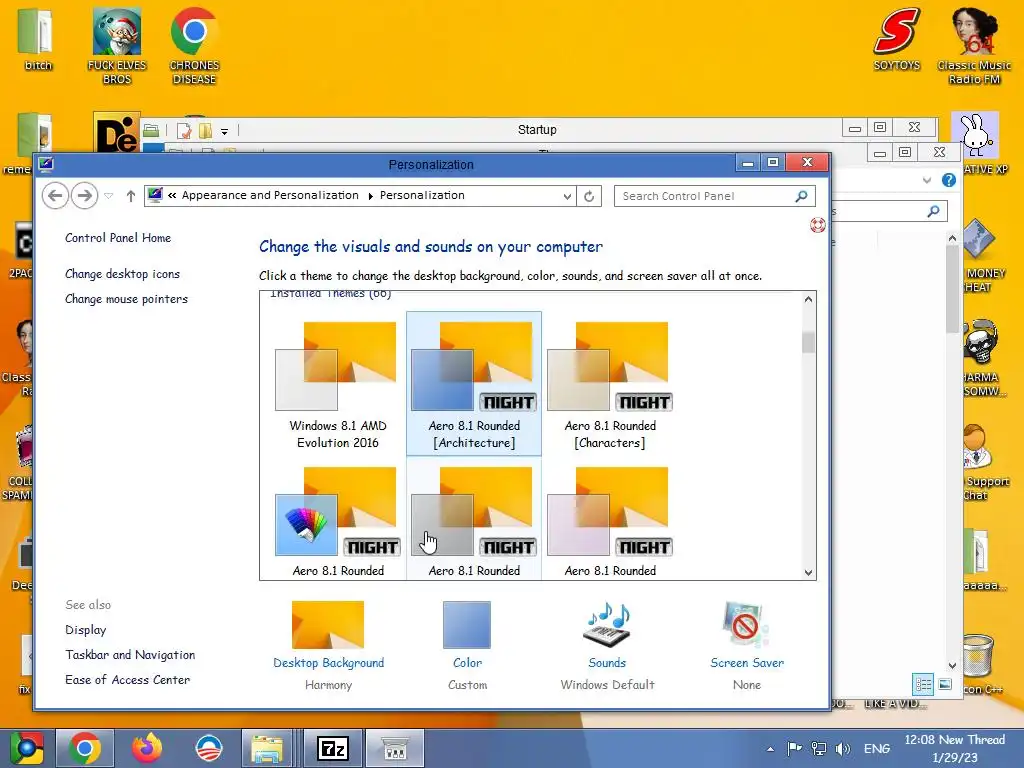The width and height of the screenshot is (1024, 768).
Task: Open the Obama logo taskbar app
Action: click(209, 748)
